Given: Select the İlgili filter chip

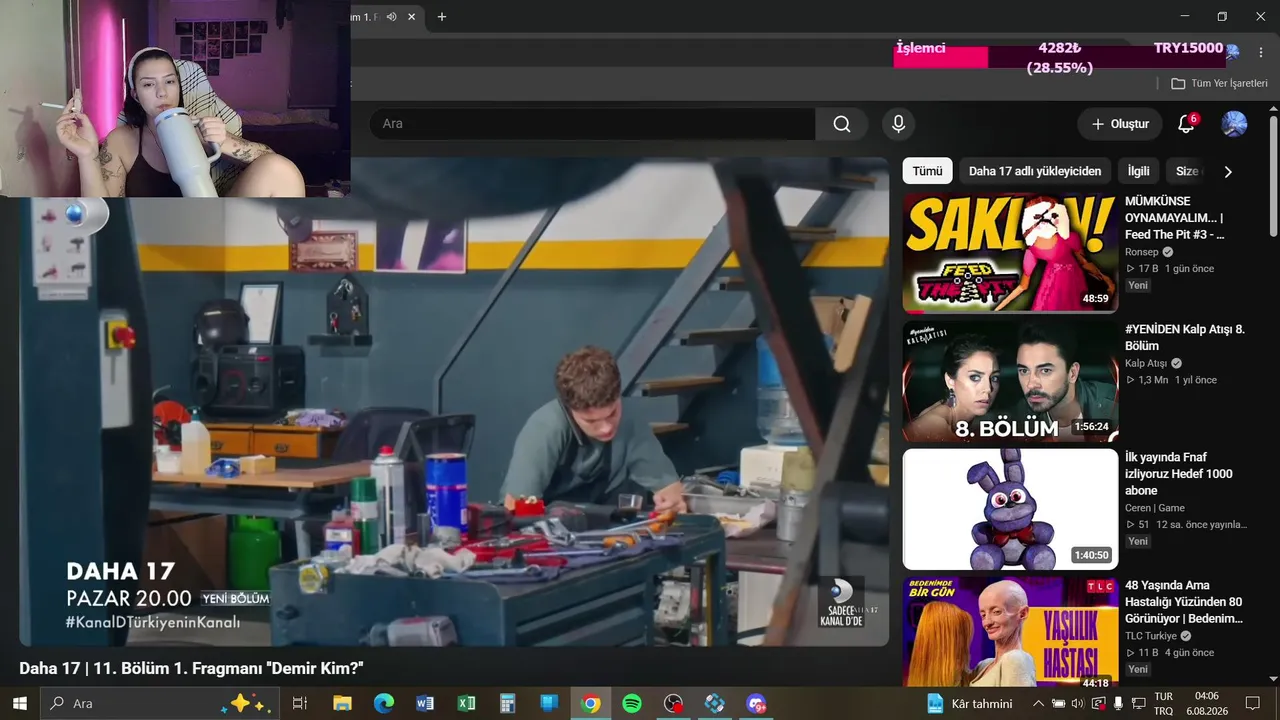Looking at the screenshot, I should [x=1138, y=171].
